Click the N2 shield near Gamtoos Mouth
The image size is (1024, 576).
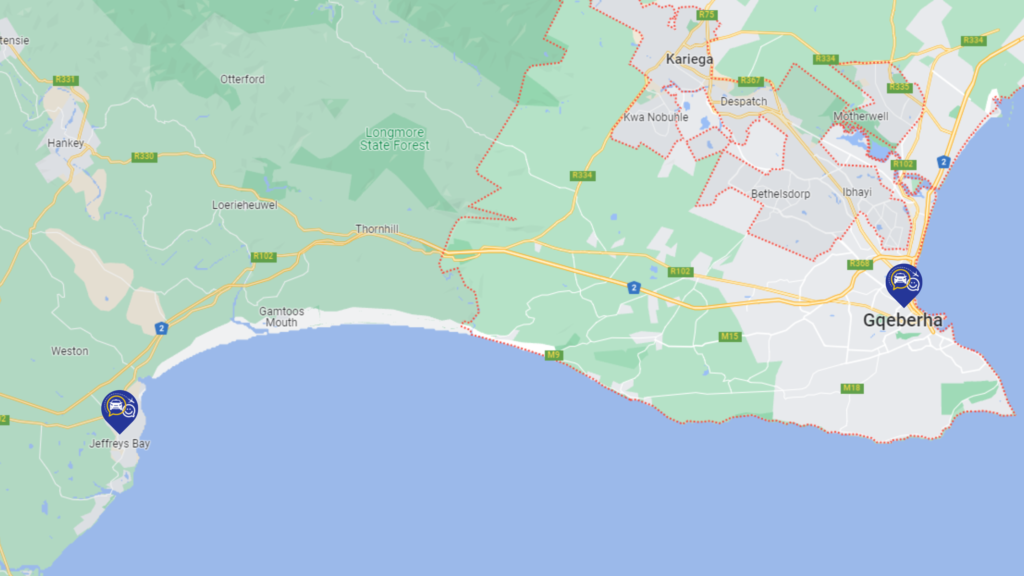[161, 328]
